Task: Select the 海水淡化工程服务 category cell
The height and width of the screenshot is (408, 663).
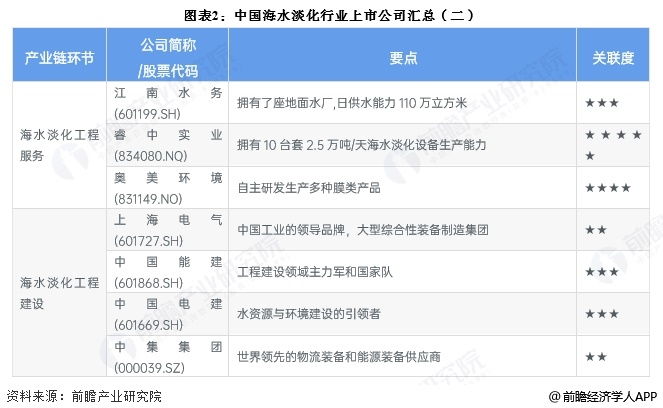Action: point(59,145)
